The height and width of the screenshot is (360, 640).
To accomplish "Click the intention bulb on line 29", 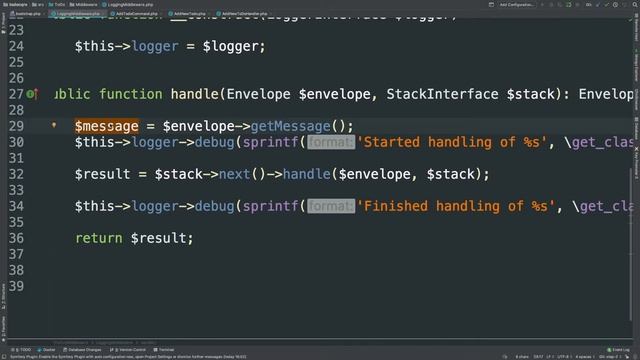I will [54, 125].
